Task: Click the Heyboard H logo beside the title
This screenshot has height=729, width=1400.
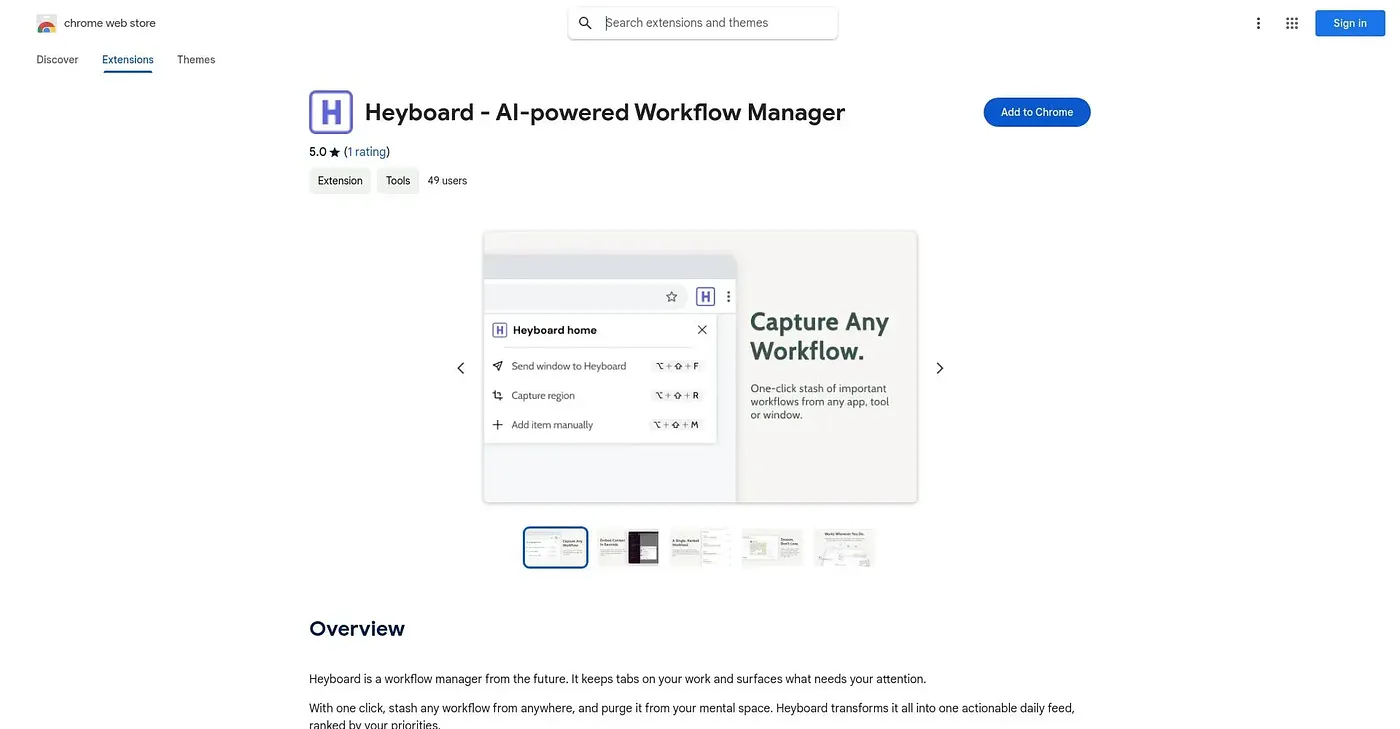Action: pos(331,112)
